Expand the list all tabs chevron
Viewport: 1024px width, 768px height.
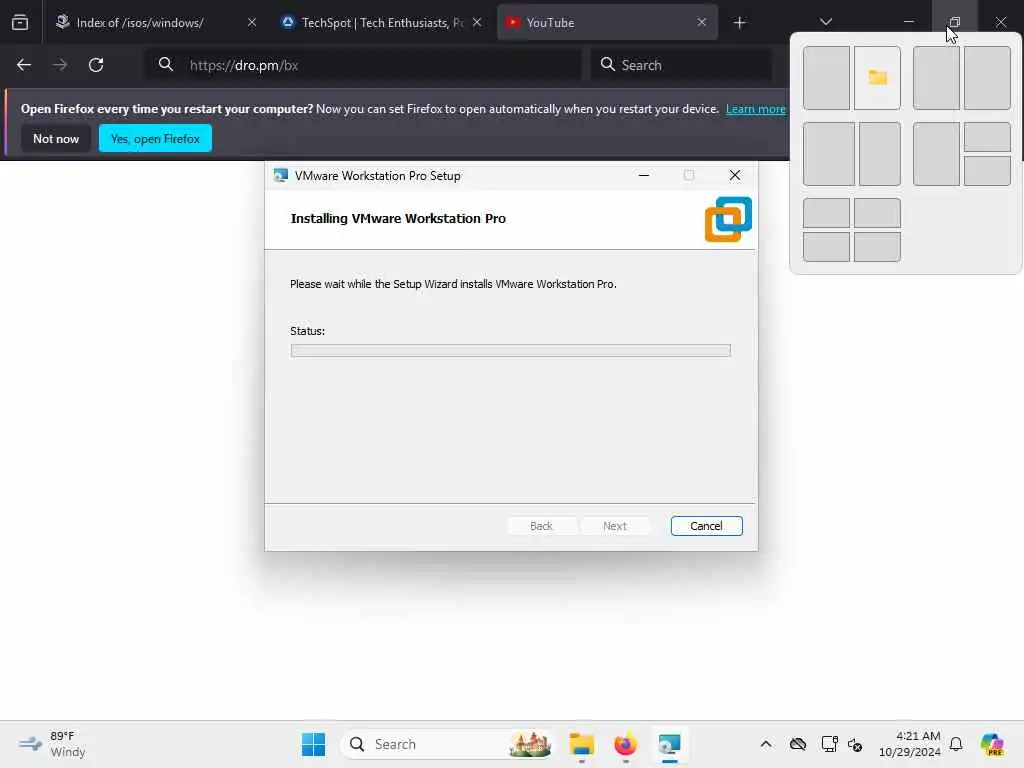point(825,22)
